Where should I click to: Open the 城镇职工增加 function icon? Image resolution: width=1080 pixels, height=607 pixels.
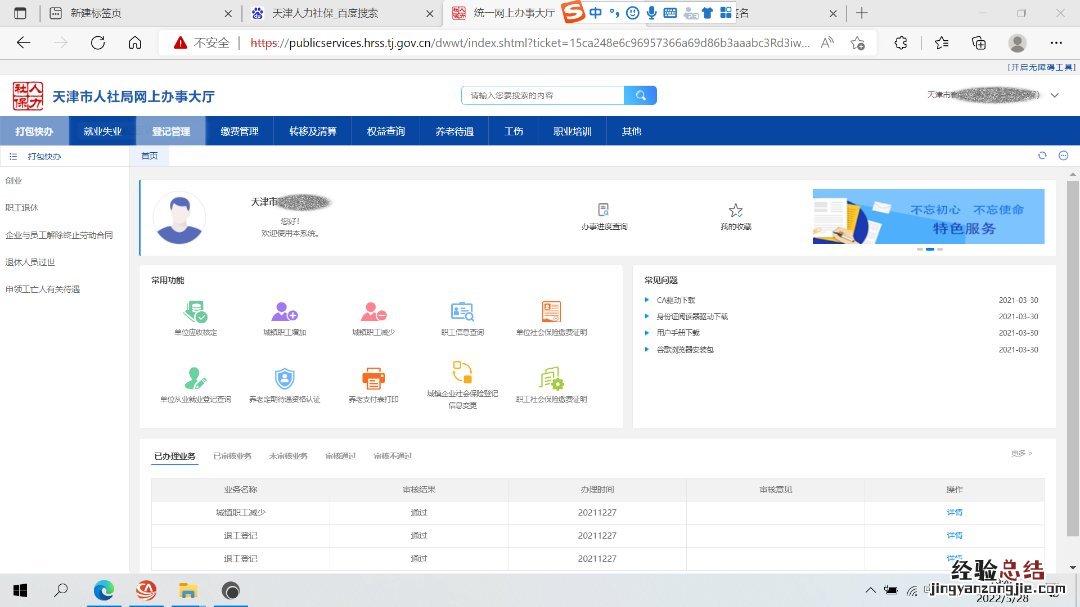285,312
